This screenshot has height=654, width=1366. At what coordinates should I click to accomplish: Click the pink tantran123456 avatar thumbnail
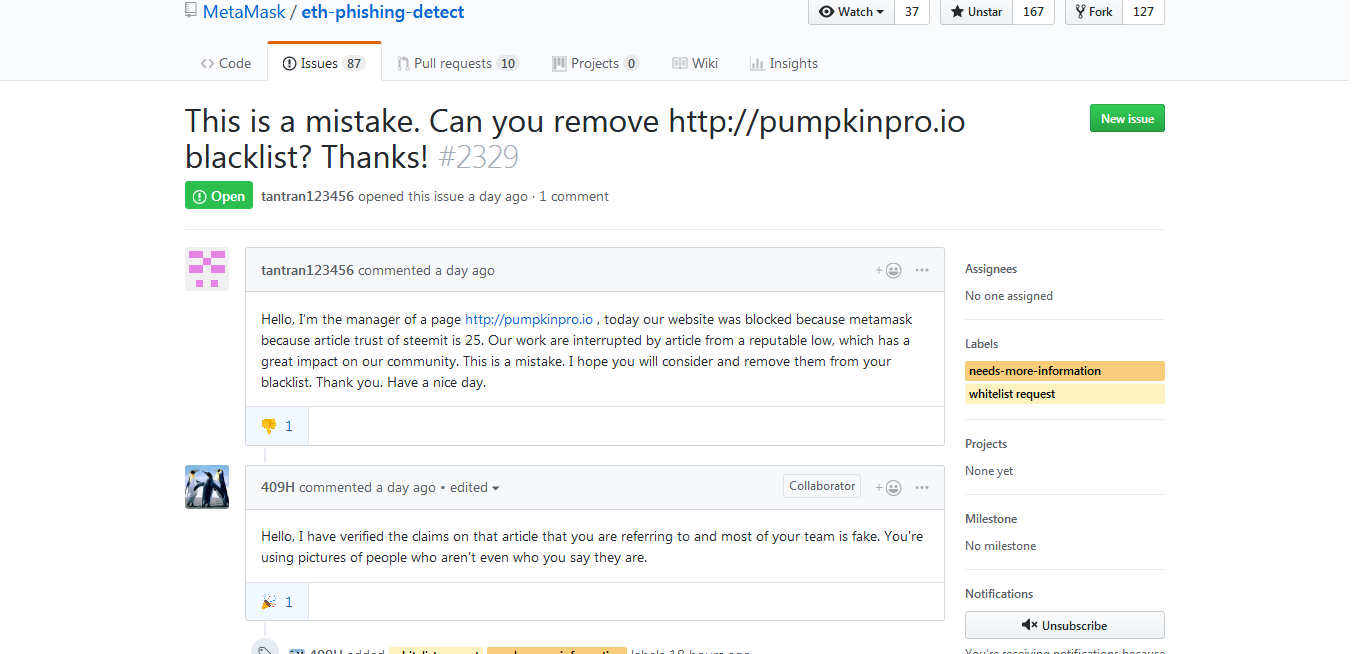click(x=207, y=269)
